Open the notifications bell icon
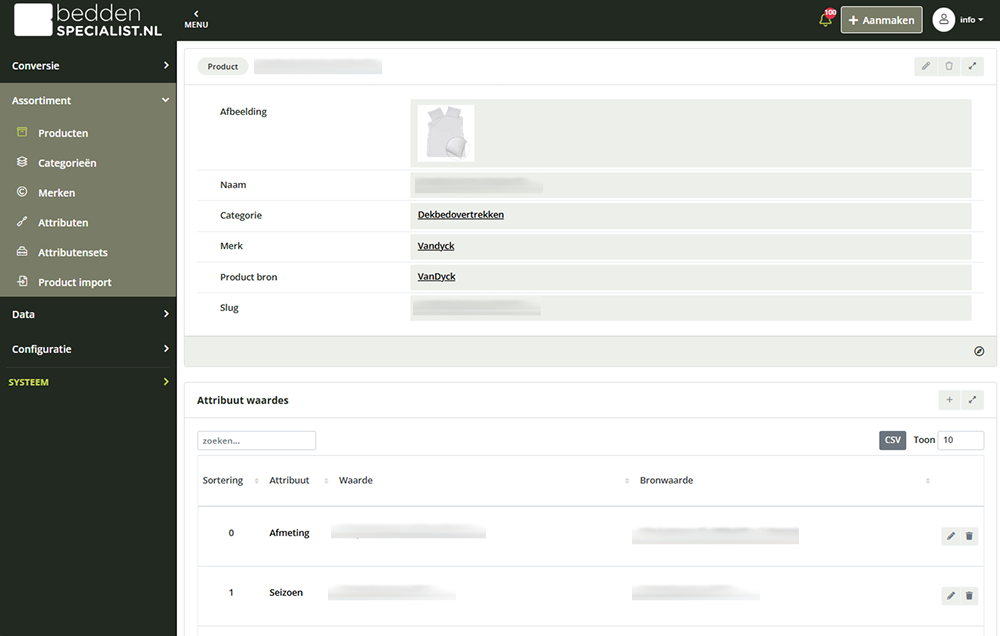The height and width of the screenshot is (636, 1000). click(826, 19)
